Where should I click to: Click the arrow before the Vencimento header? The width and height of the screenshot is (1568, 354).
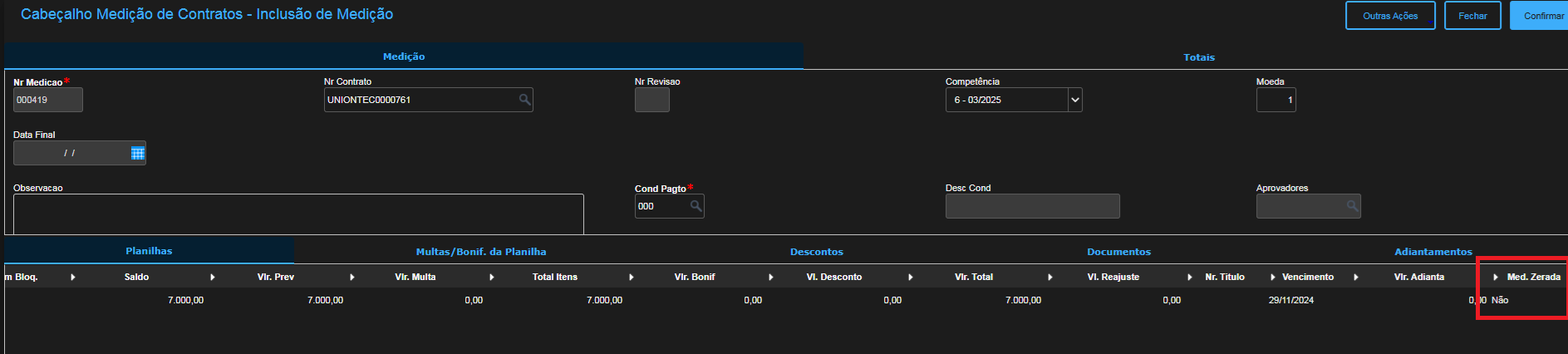(x=1272, y=277)
